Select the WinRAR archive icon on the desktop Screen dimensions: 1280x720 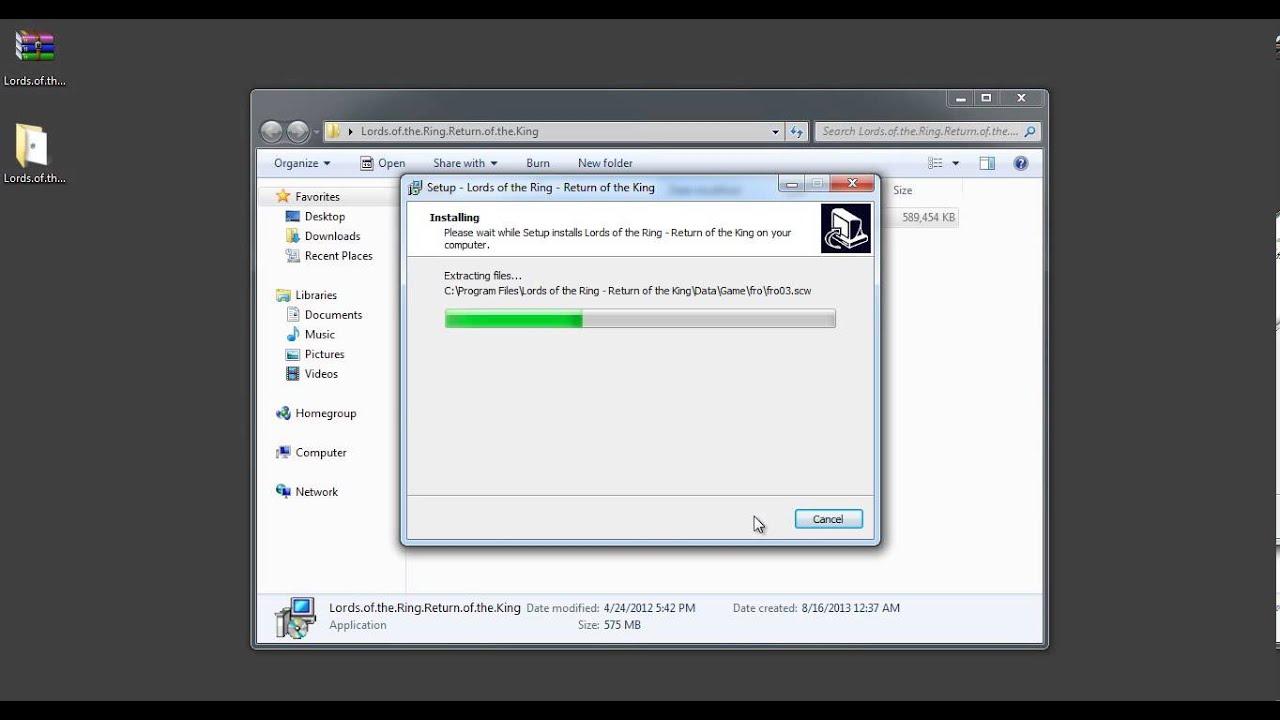35,47
